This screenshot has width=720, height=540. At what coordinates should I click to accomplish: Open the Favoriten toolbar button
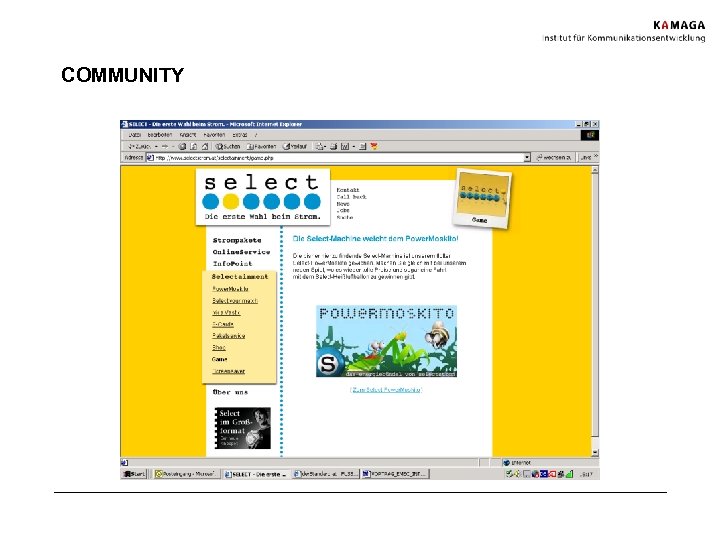pos(261,146)
